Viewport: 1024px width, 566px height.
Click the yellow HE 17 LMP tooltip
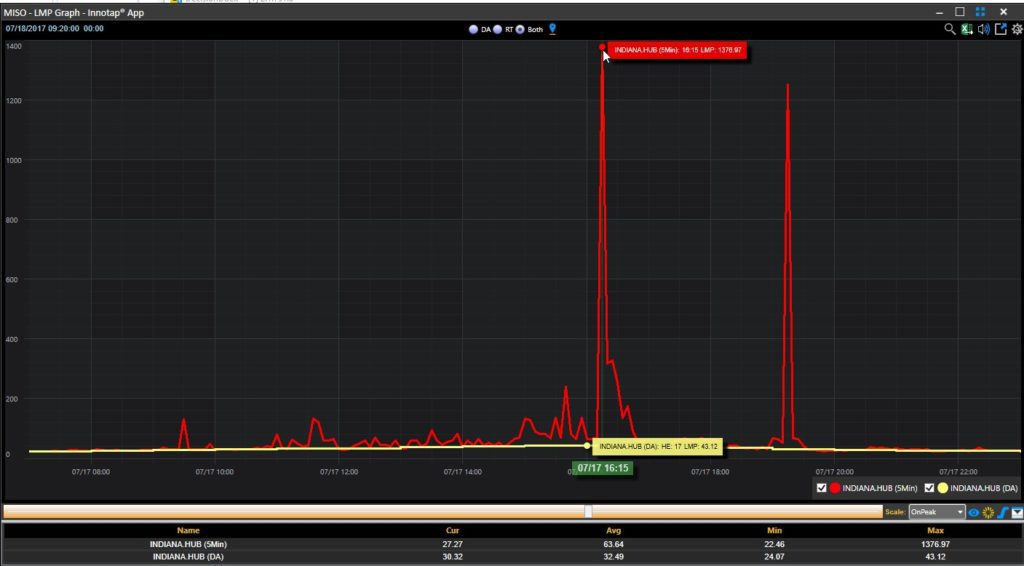click(x=658, y=447)
